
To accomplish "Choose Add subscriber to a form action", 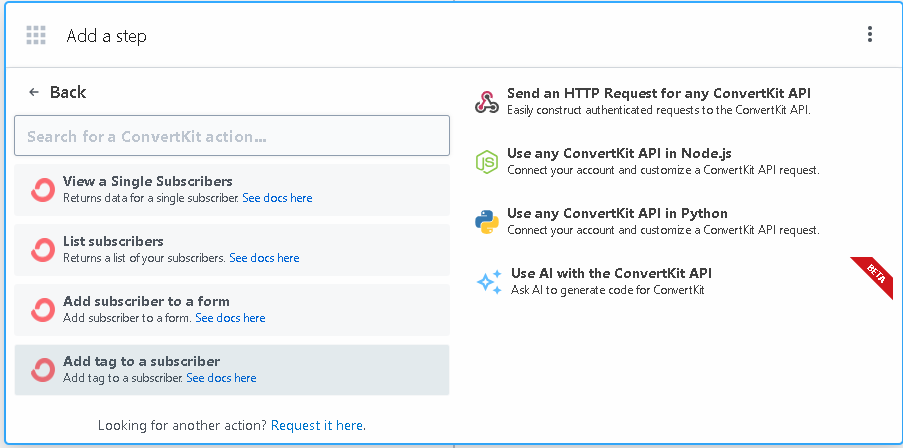I will 232,310.
